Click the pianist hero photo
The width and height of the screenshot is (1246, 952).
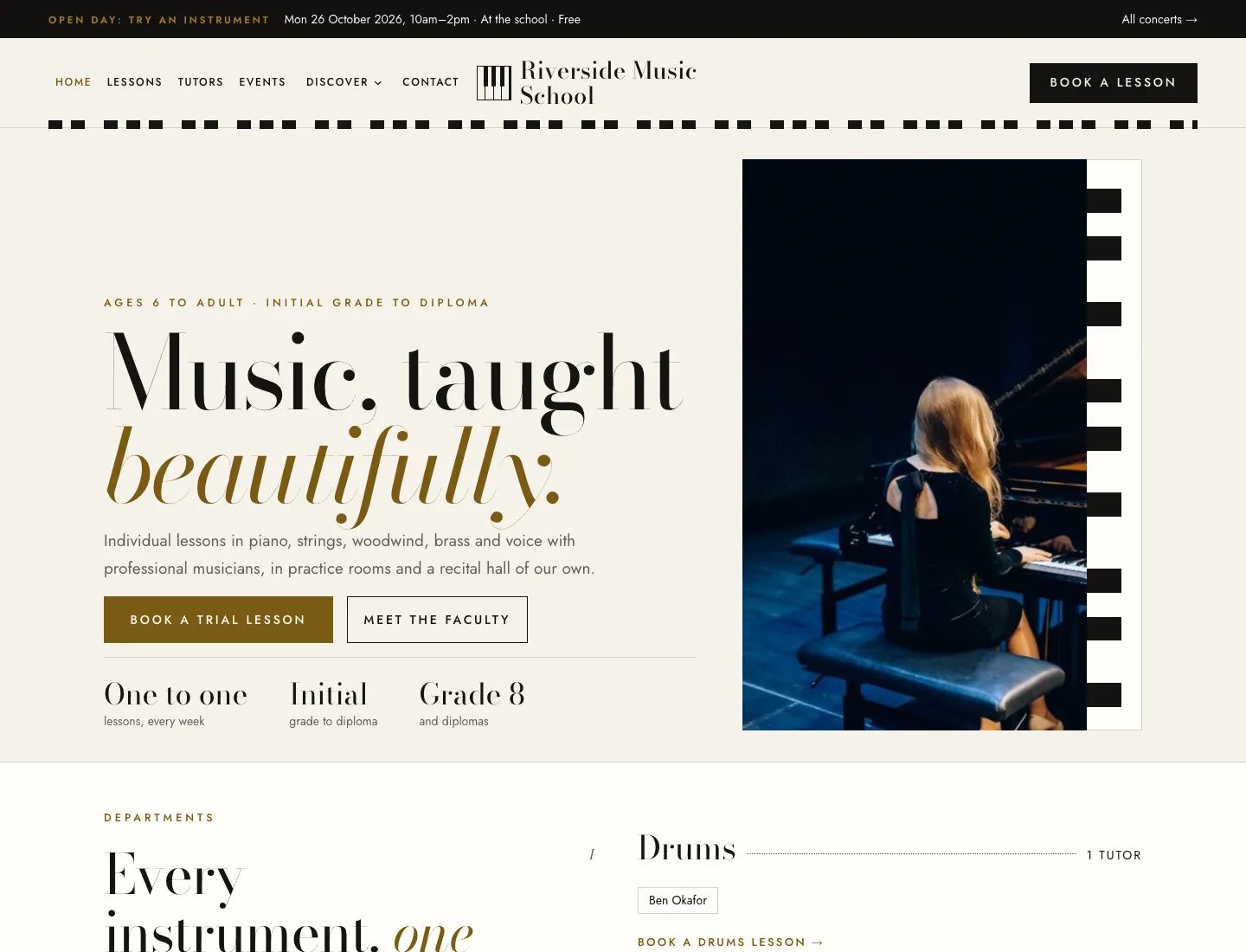915,445
